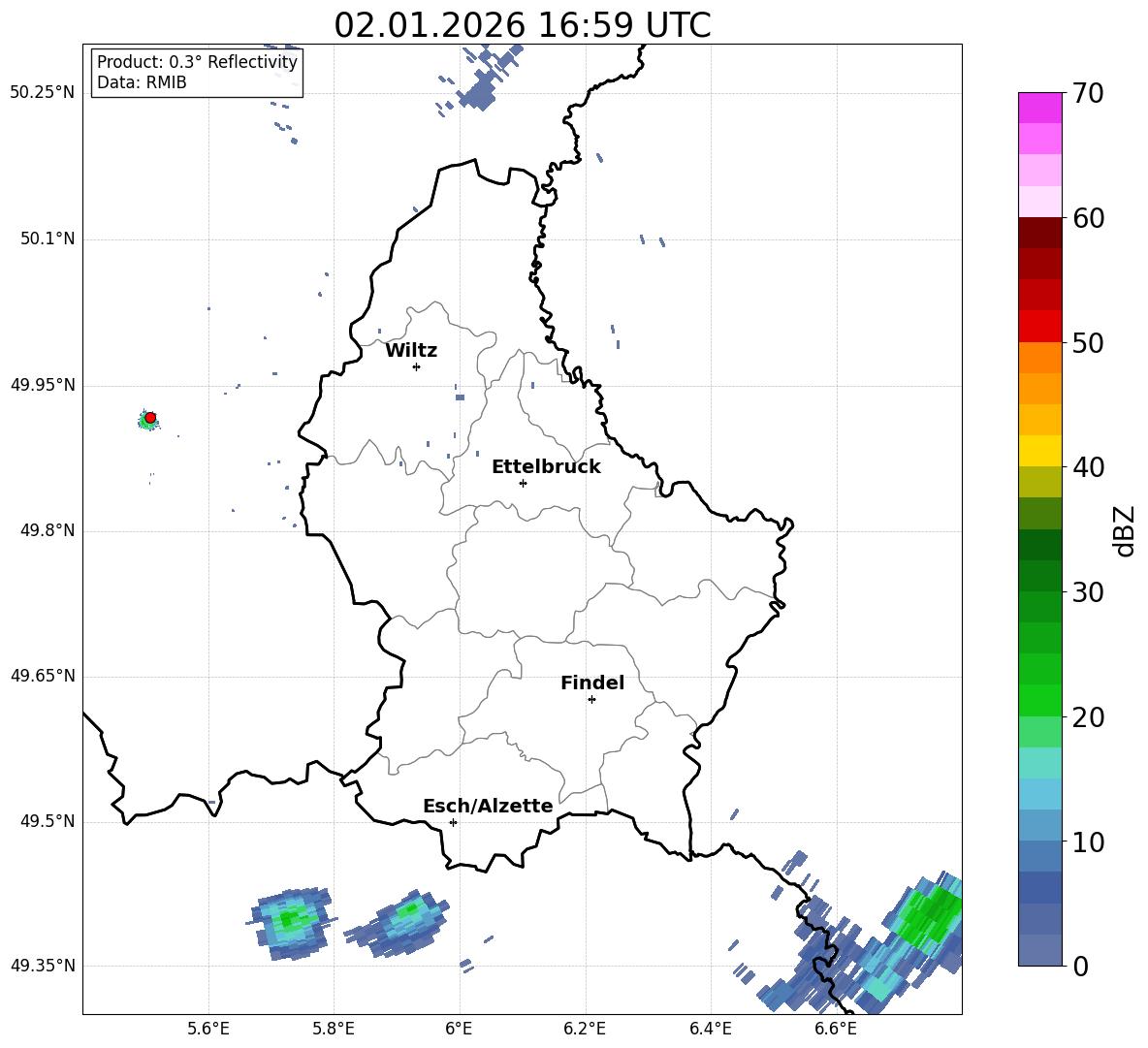Screen dimensions: 1148x1048
Task: Pick the yellow swatch just above 40 dBZ
Action: [1040, 452]
